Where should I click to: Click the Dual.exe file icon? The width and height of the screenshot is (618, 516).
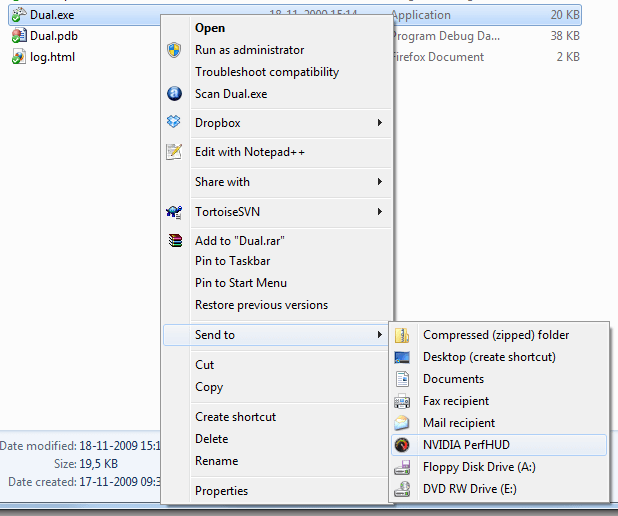point(18,15)
